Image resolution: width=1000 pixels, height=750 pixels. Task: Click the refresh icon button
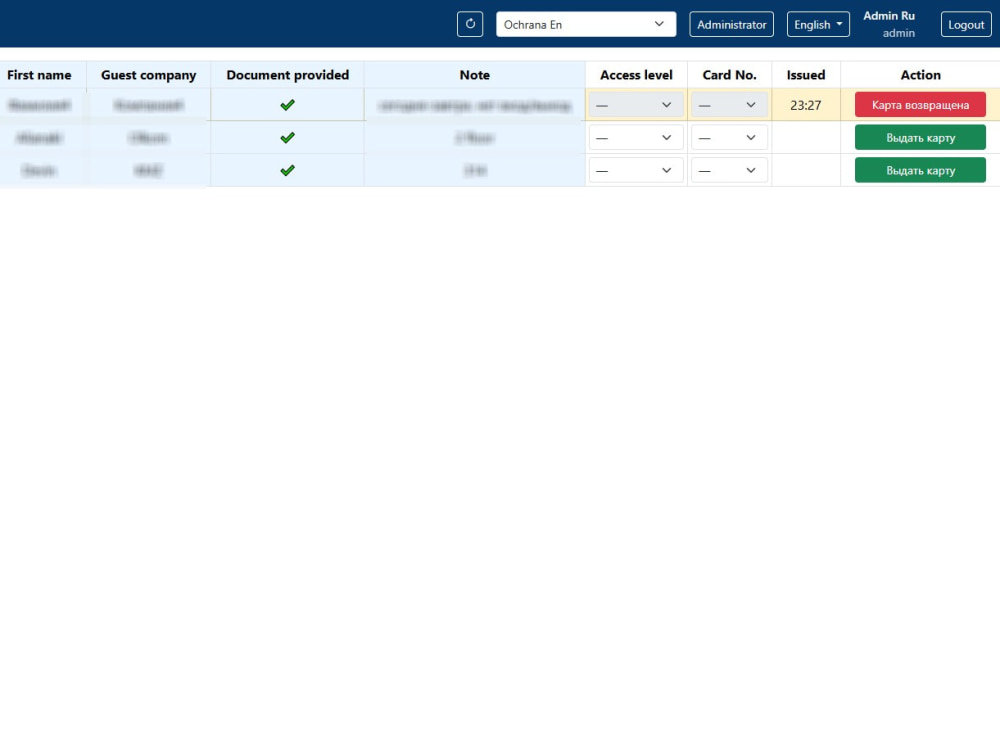pos(470,24)
